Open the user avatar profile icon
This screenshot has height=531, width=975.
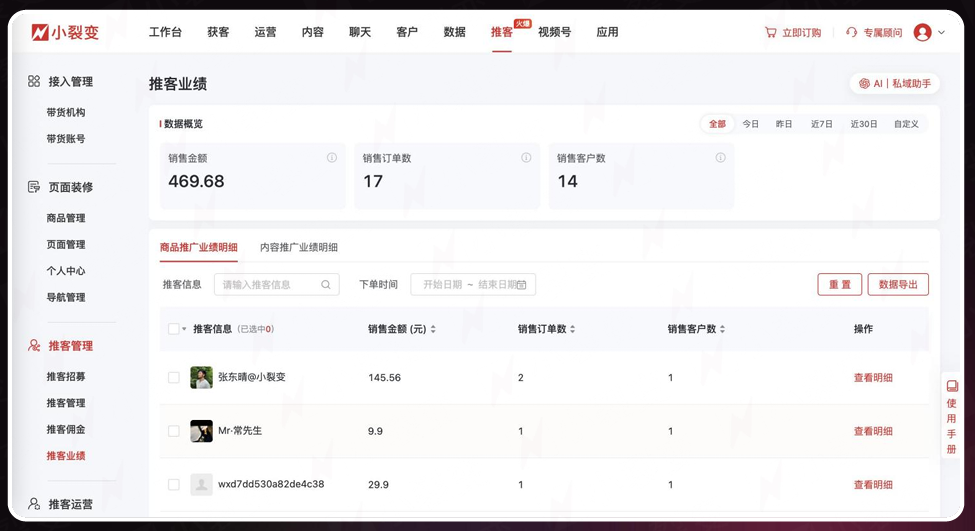point(922,32)
